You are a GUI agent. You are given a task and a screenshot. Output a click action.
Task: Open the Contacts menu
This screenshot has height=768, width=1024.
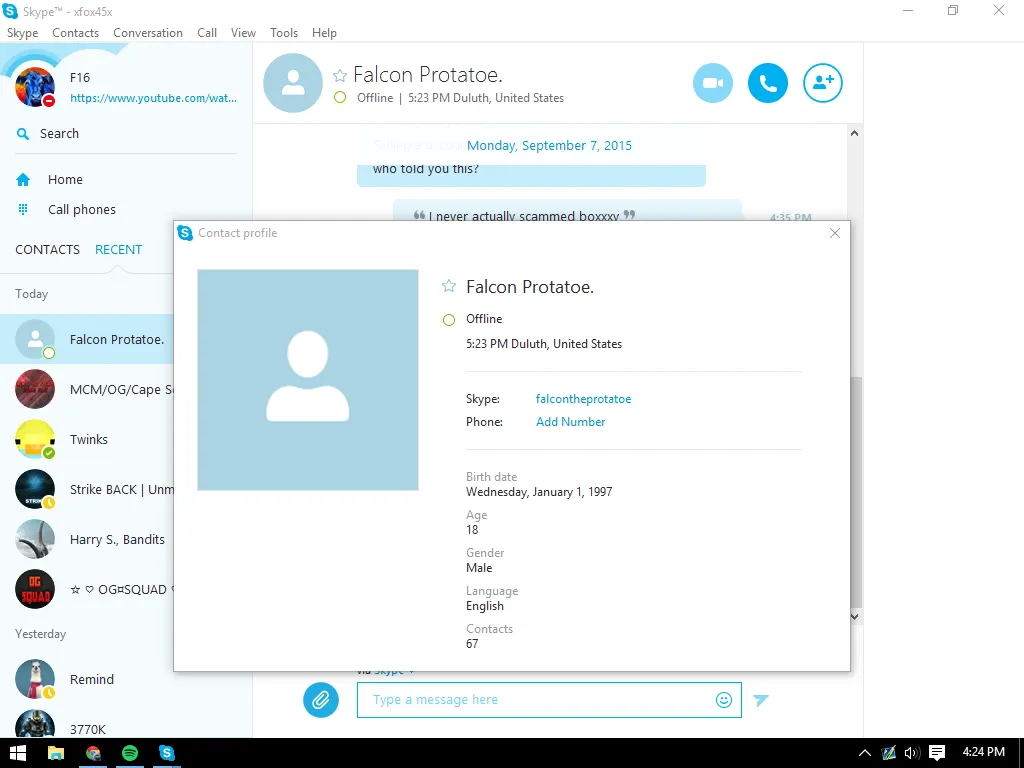75,33
